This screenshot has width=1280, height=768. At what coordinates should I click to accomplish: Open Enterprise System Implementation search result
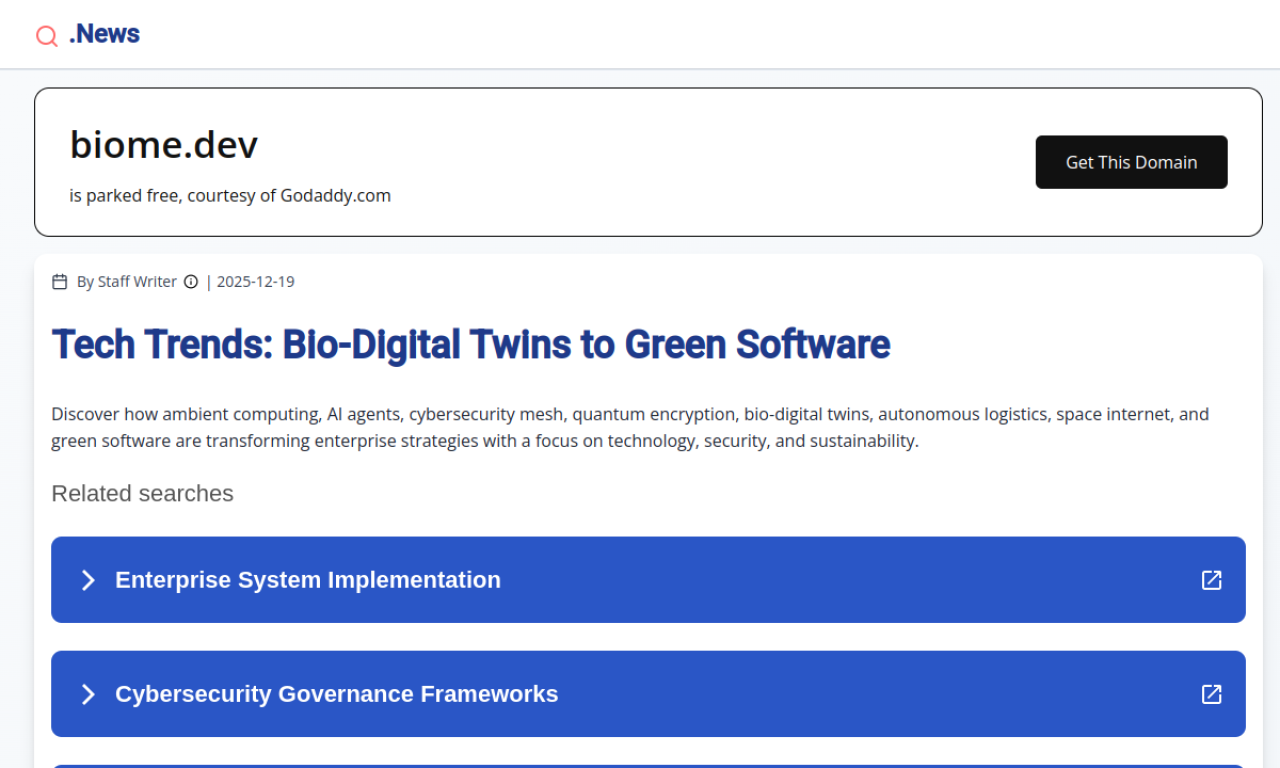click(x=308, y=580)
